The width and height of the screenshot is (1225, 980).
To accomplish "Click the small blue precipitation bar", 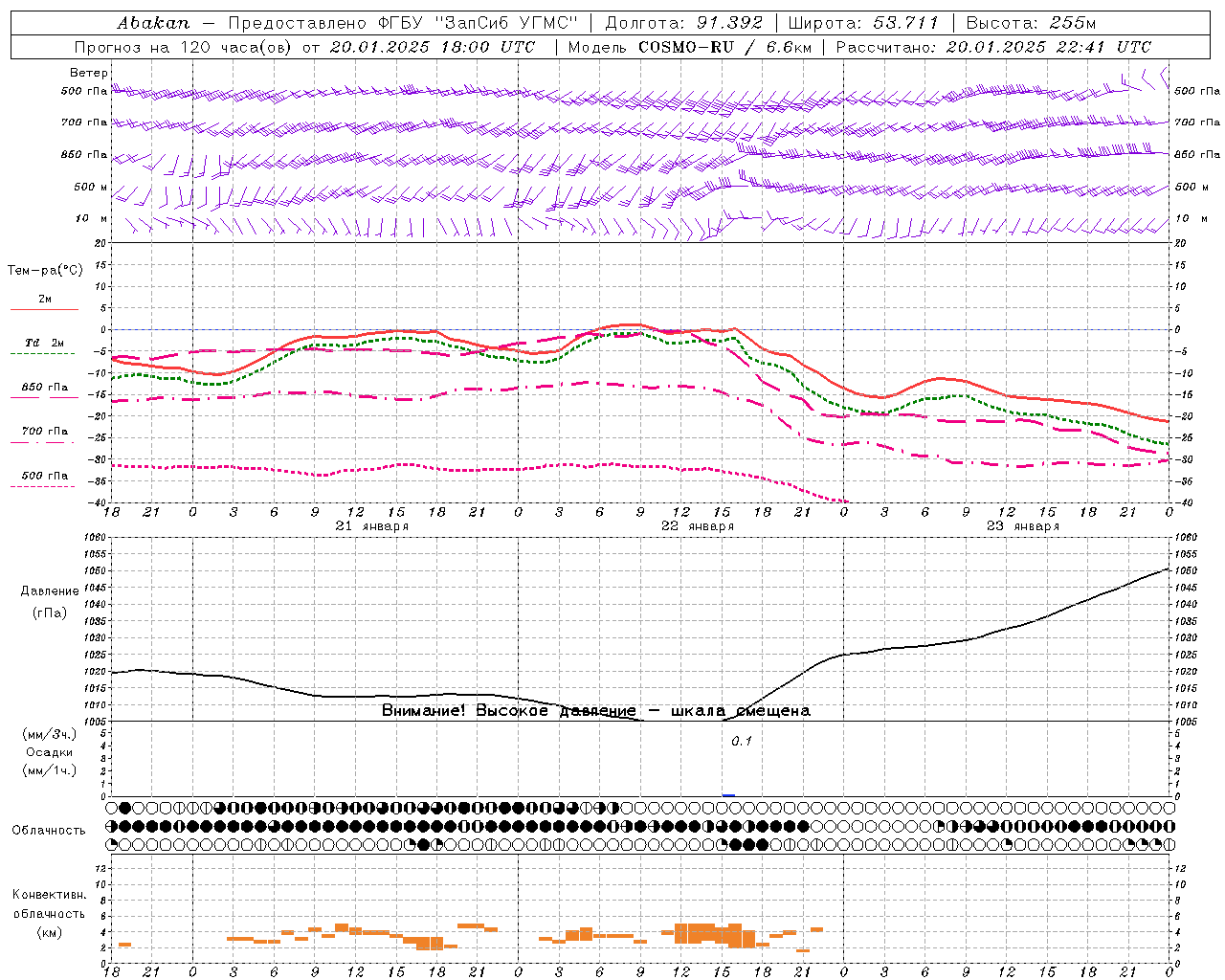I will click(728, 795).
